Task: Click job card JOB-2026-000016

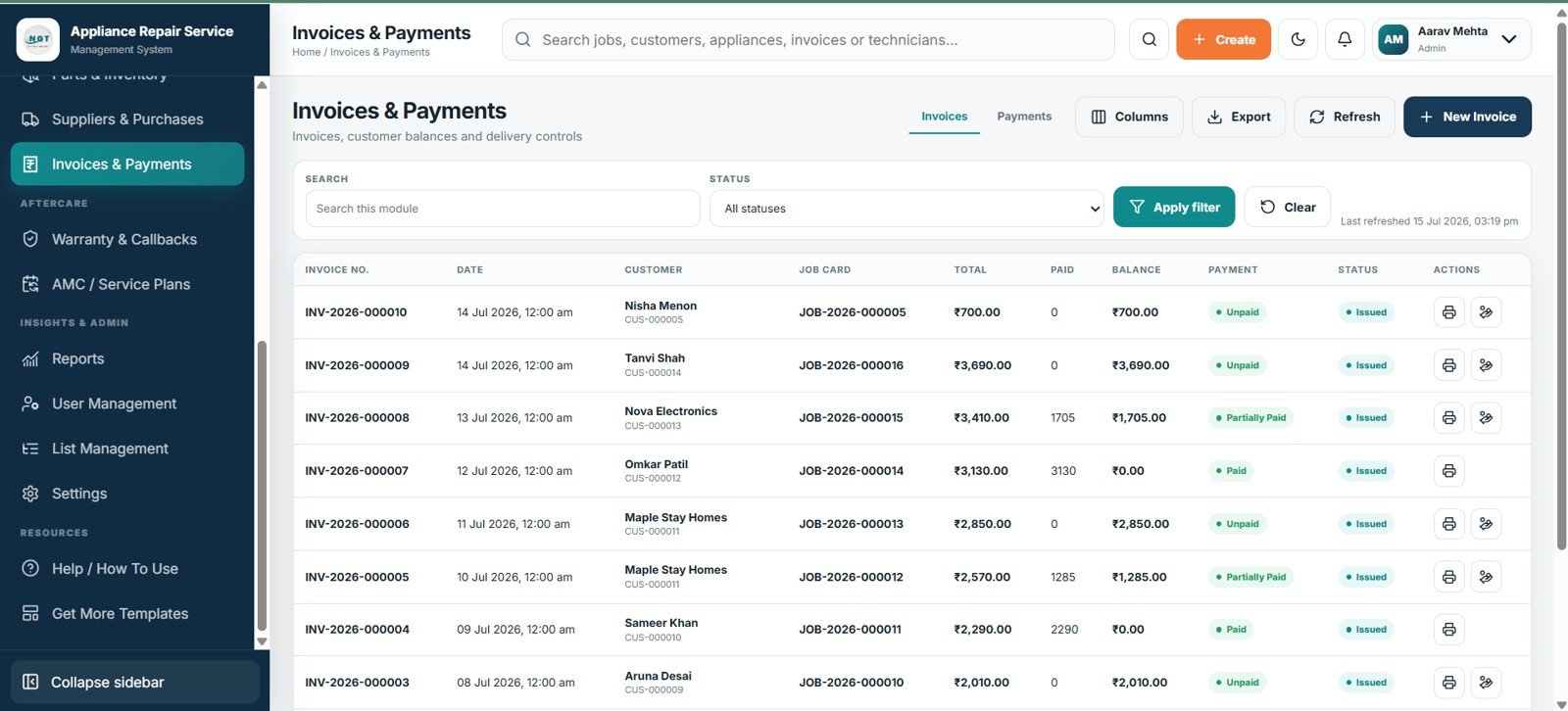Action: (x=851, y=365)
